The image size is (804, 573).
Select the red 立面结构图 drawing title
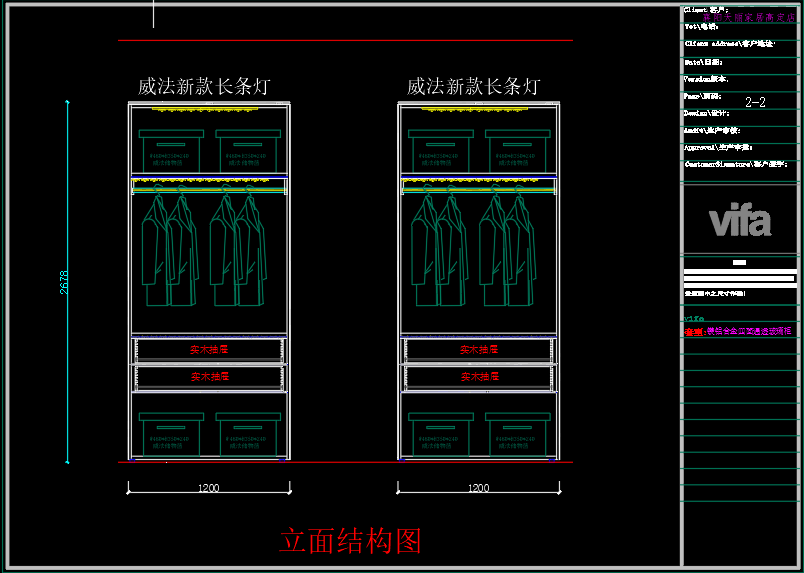pos(350,541)
